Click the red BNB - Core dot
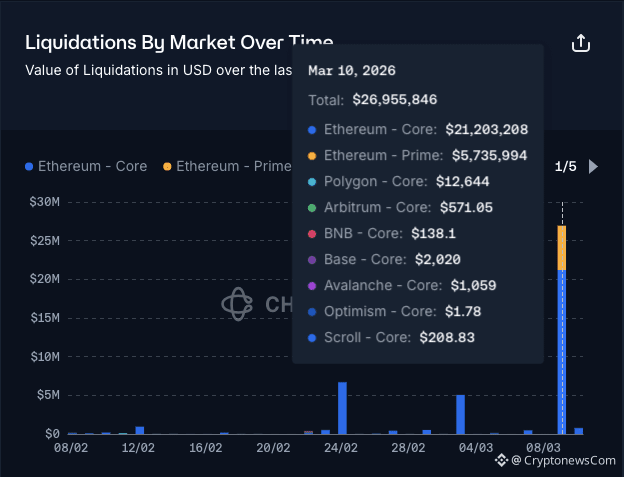The width and height of the screenshot is (624, 477). tap(313, 234)
